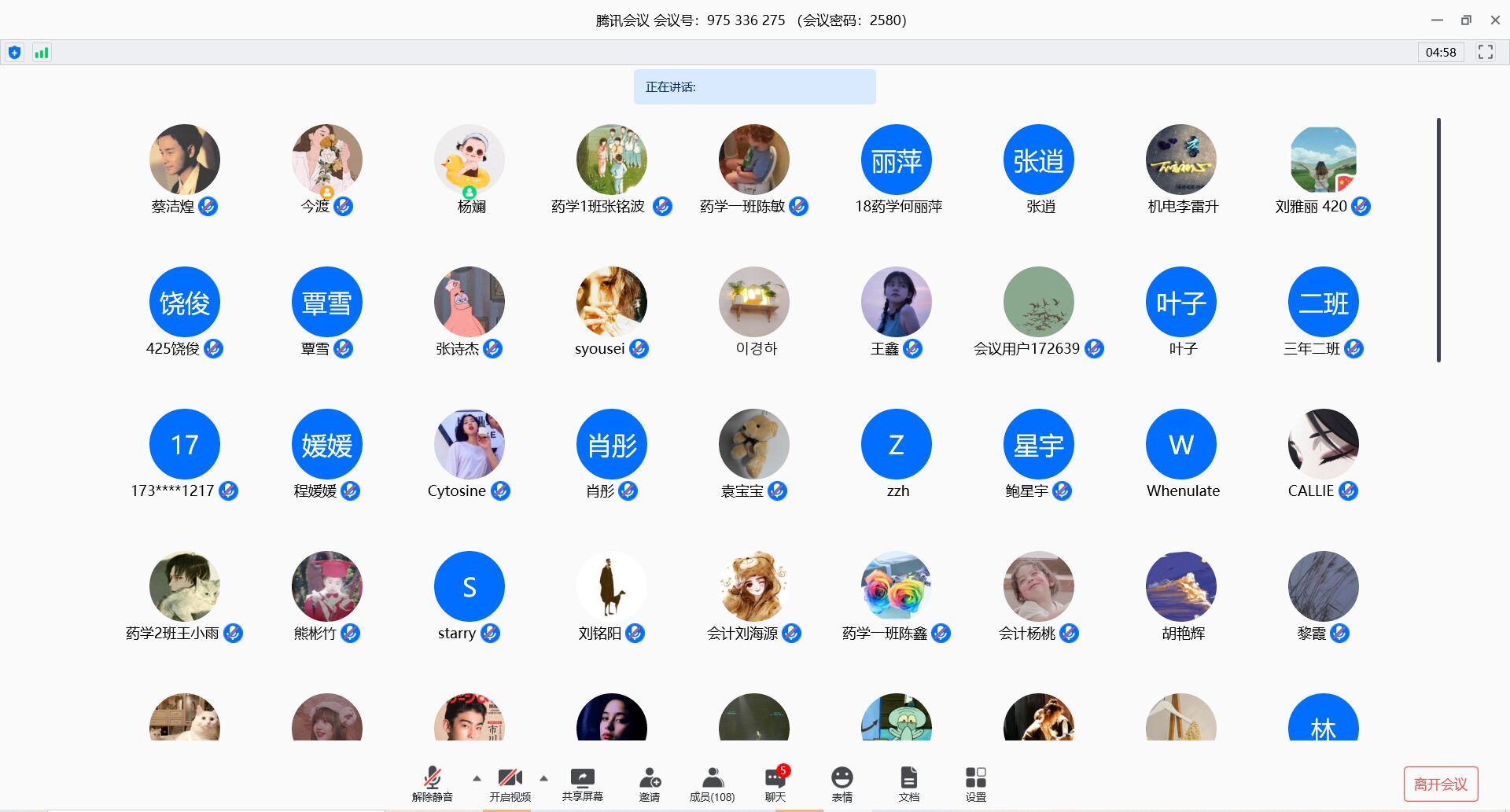1510x812 pixels.
Task: Open the documents icon in toolbar
Action: coord(908,783)
